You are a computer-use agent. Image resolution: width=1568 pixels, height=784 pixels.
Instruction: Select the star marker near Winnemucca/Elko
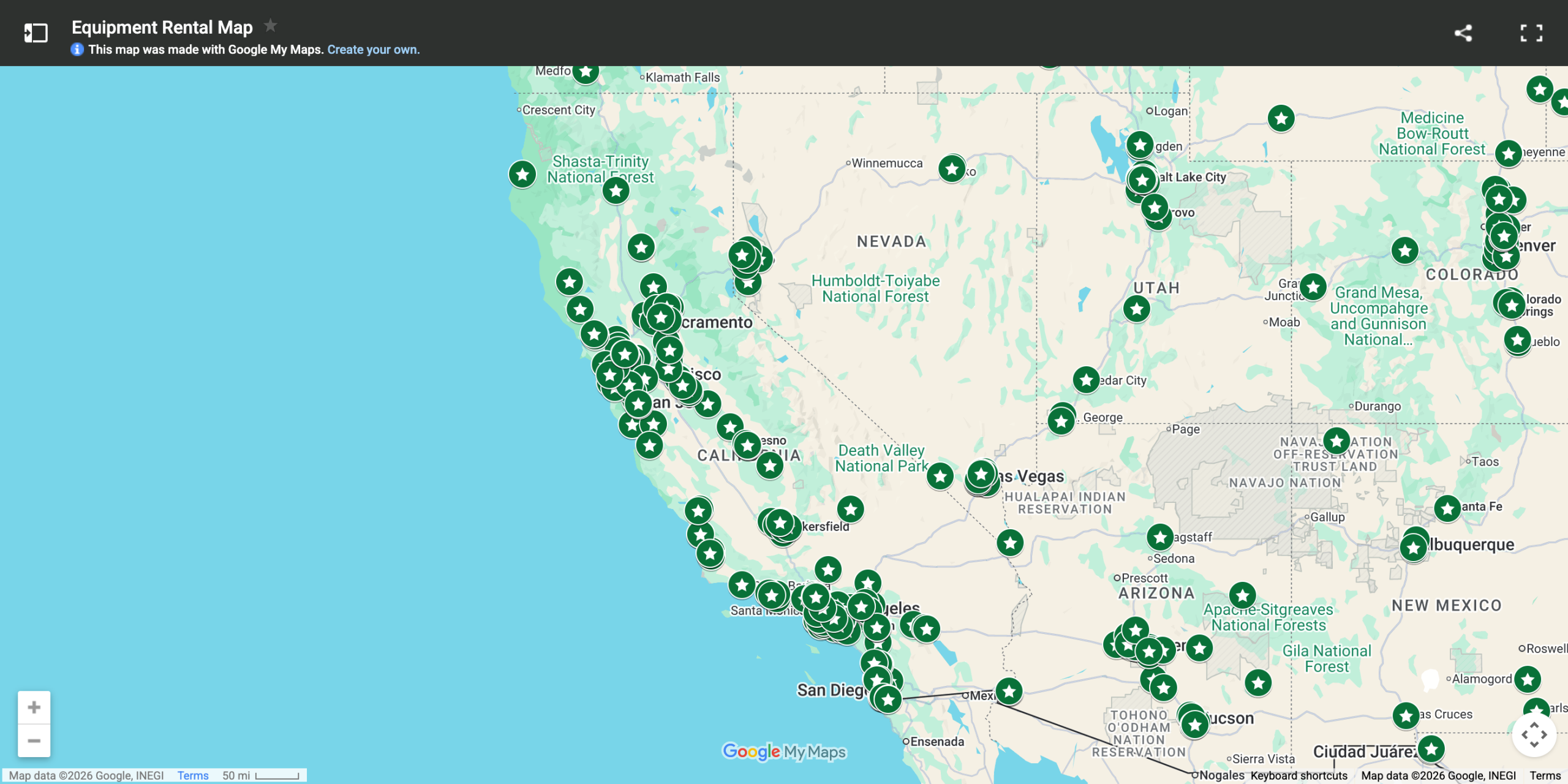(952, 169)
